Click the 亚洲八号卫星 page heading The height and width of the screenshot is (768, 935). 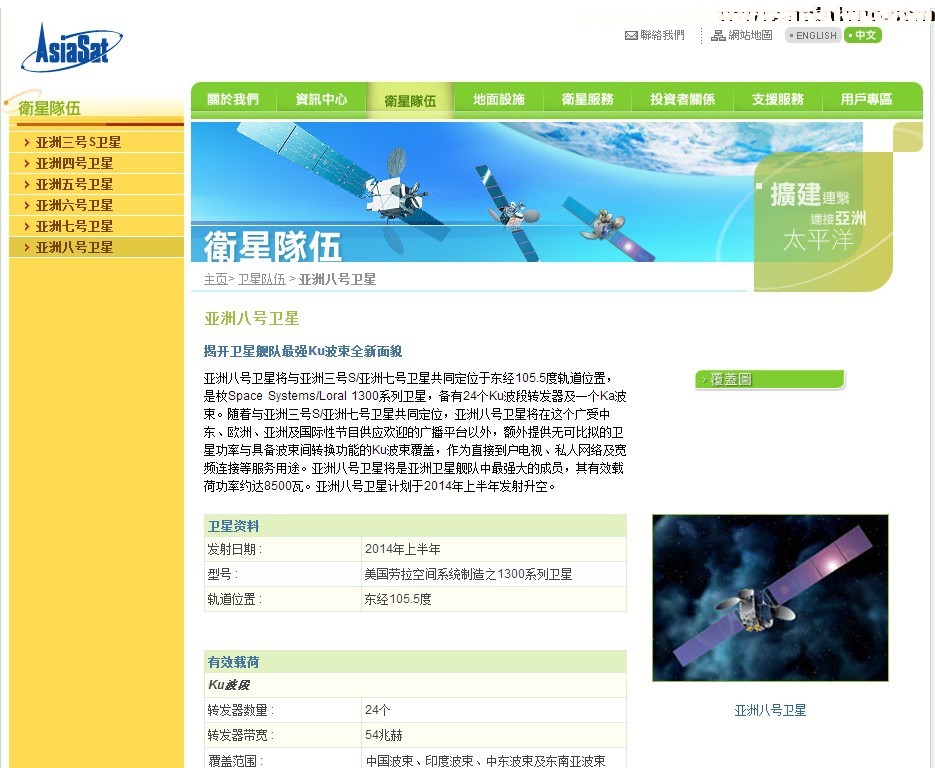251,318
